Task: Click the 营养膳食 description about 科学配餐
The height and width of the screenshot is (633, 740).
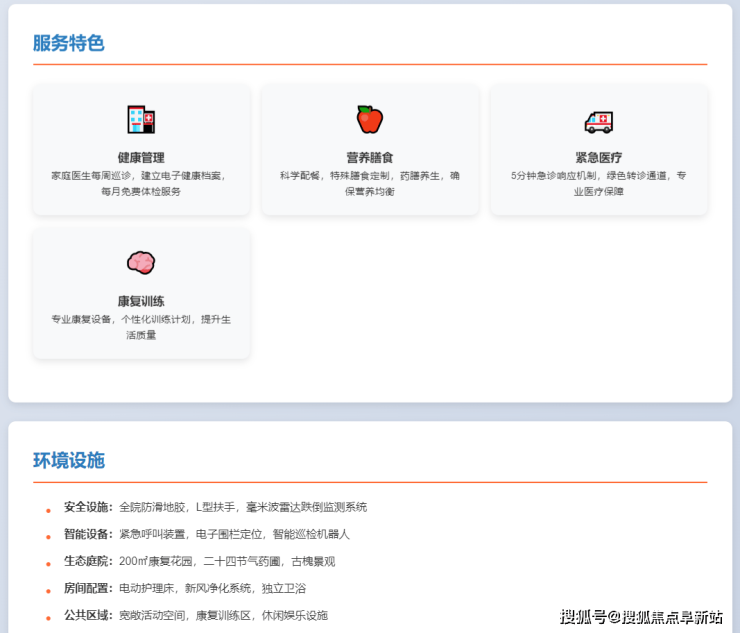Action: coord(370,183)
